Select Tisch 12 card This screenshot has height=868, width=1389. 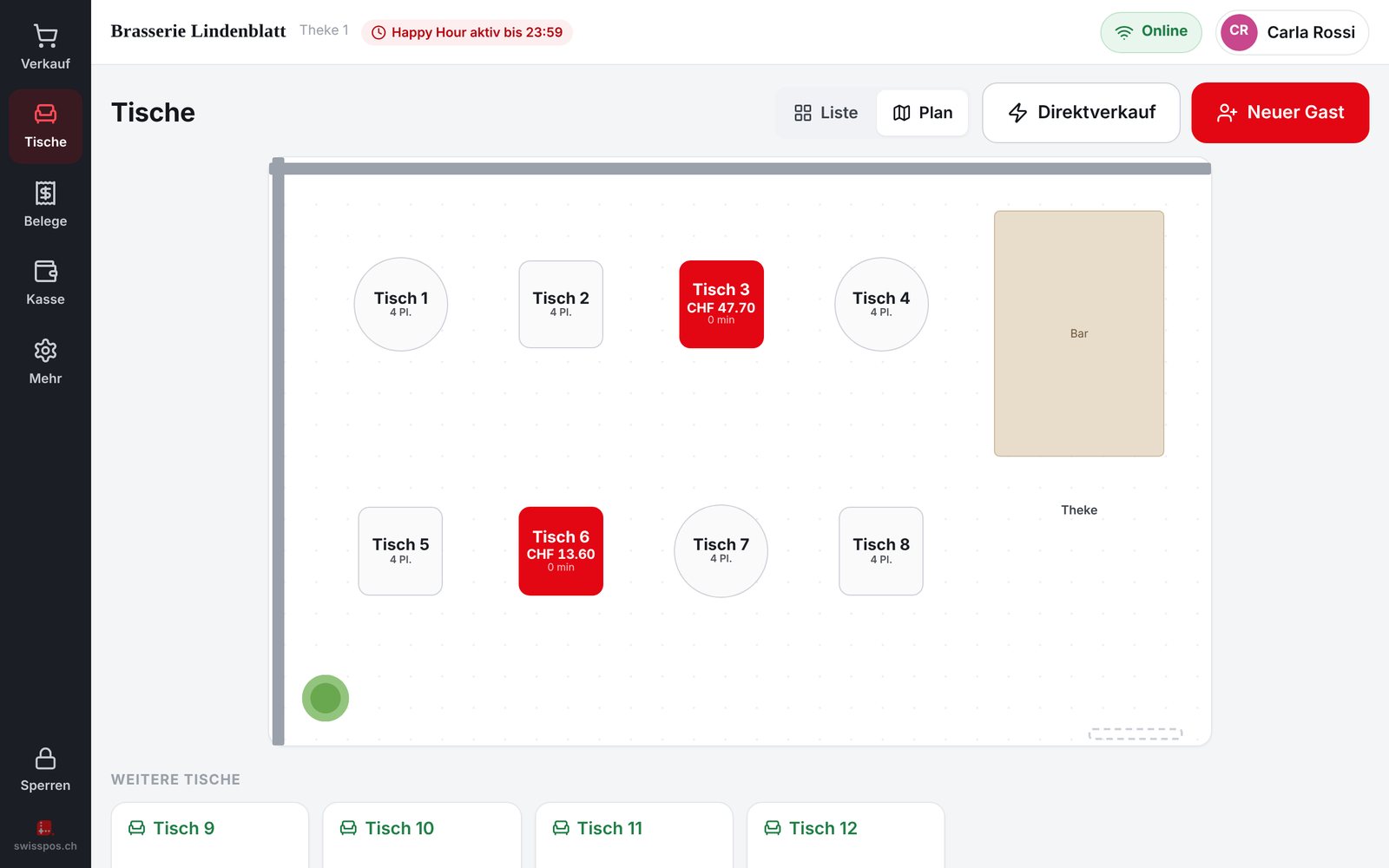(x=846, y=834)
